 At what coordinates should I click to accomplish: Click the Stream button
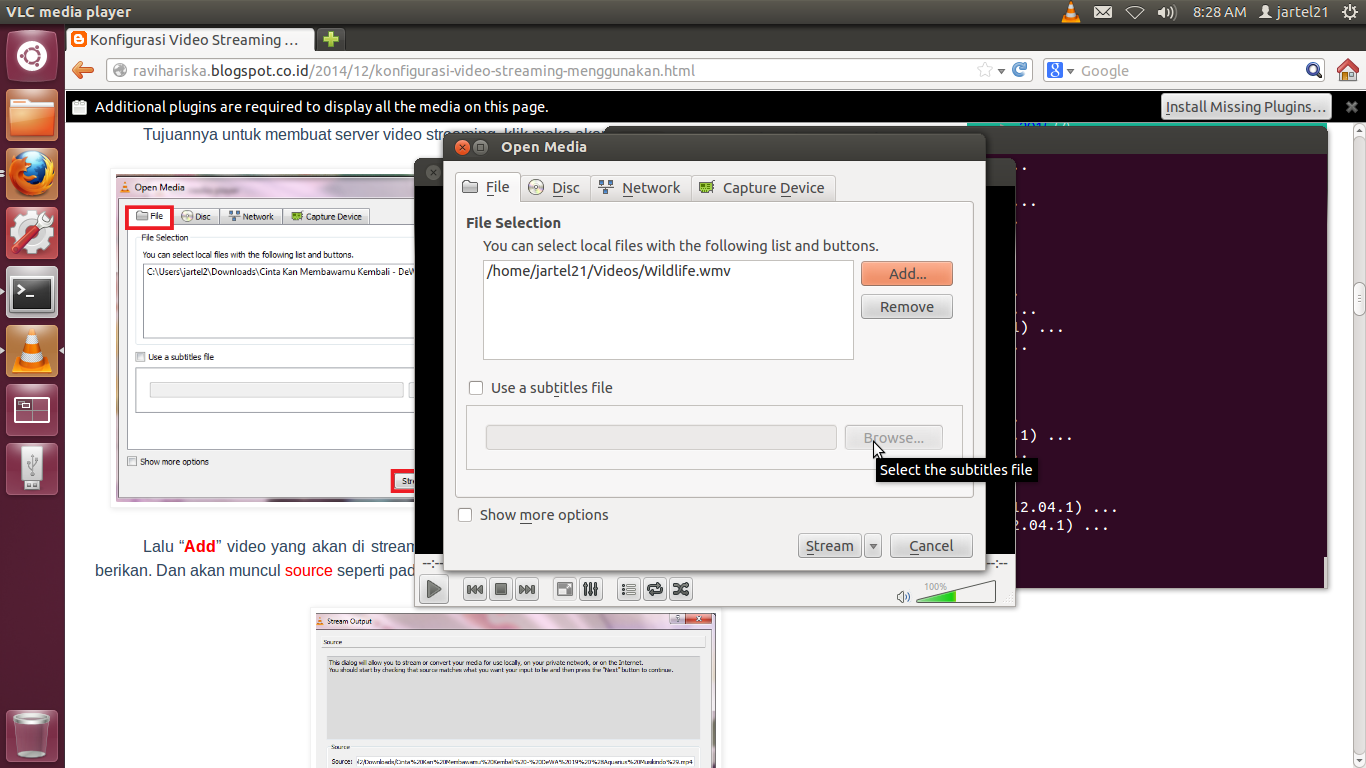click(829, 545)
